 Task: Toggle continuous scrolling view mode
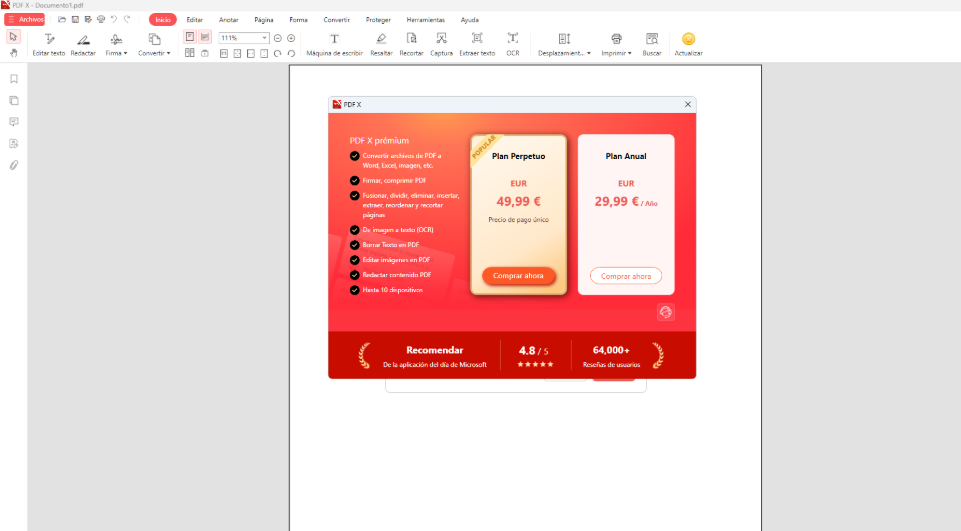click(x=205, y=37)
